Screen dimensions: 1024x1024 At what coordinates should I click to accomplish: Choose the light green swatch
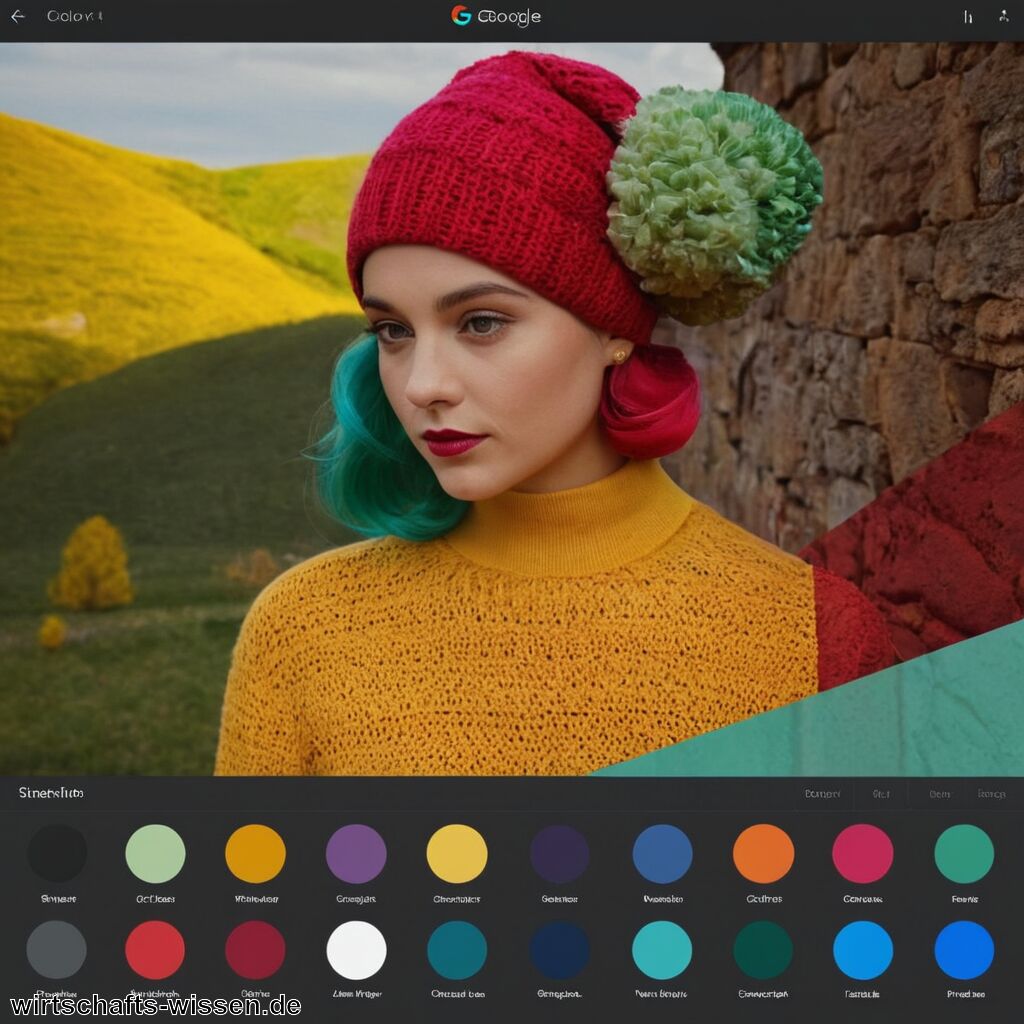pyautogui.click(x=155, y=854)
